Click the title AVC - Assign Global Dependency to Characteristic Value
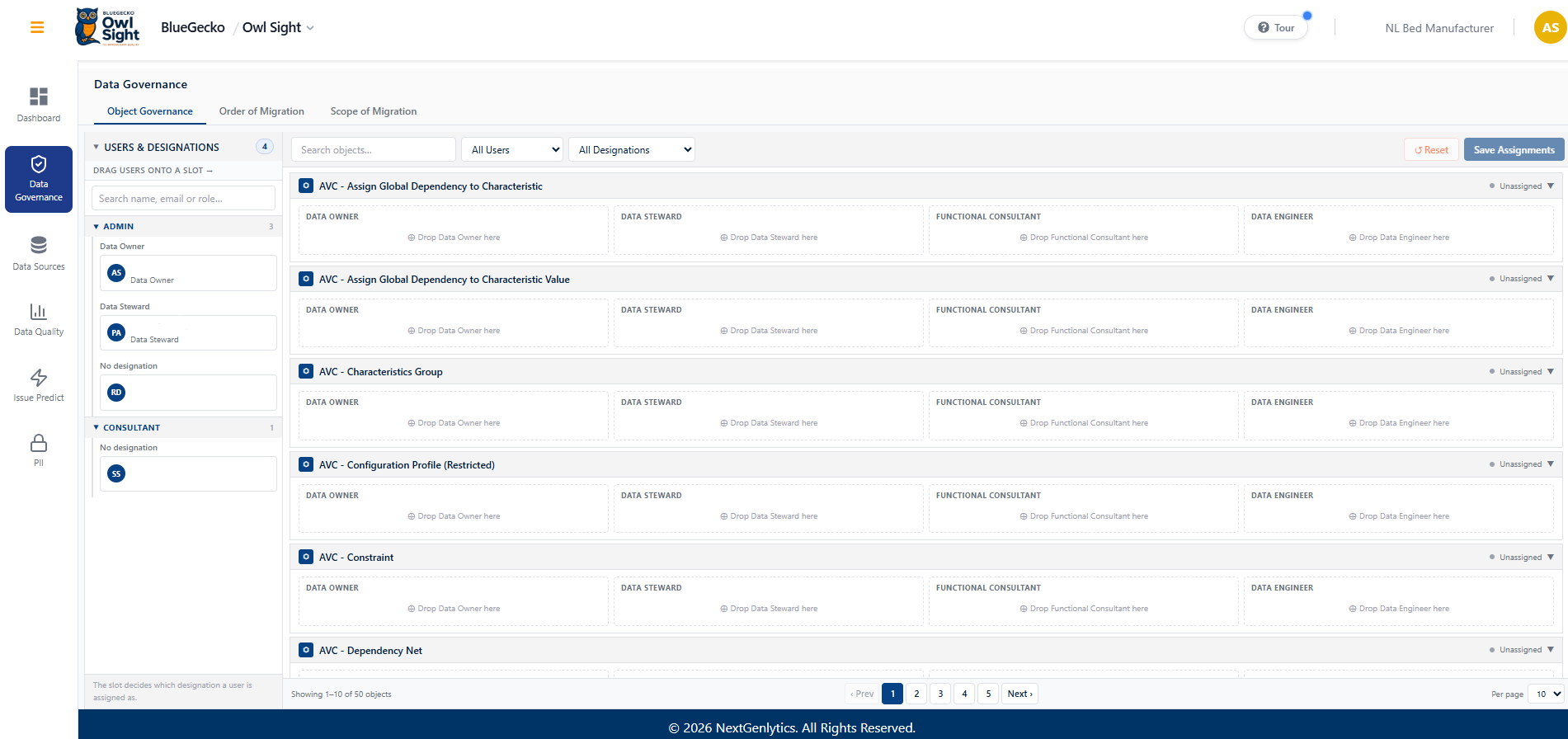The image size is (1568, 739). tap(445, 279)
